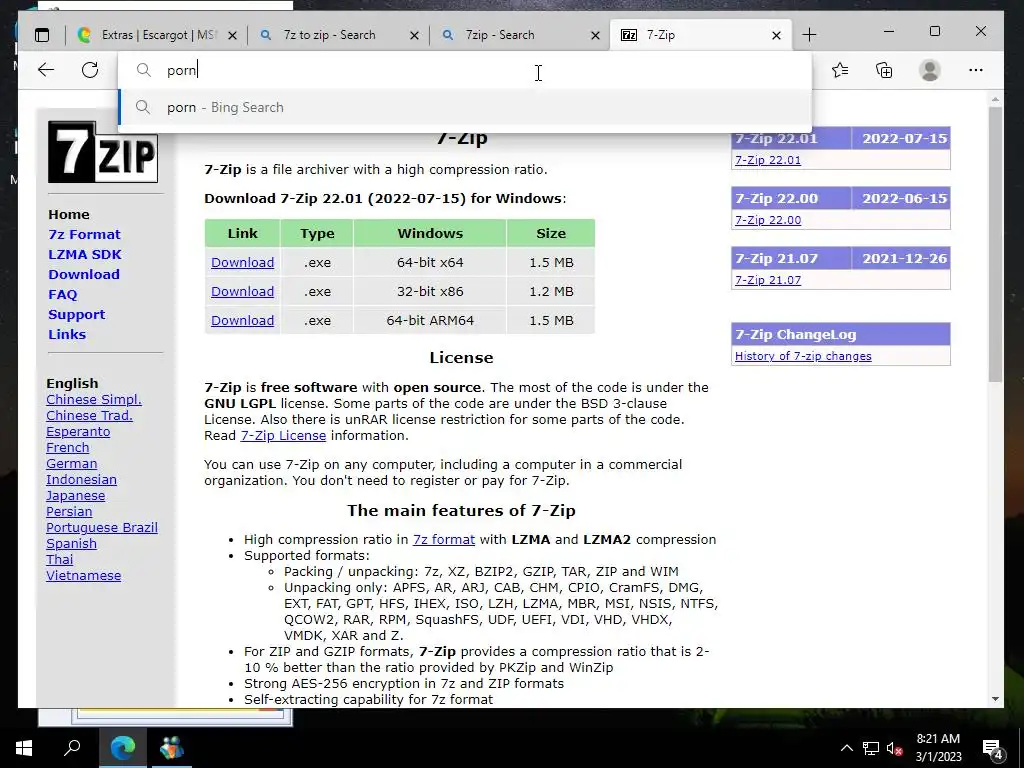This screenshot has height=768, width=1024.
Task: Open taskbar Search magnifier
Action: coord(72,747)
